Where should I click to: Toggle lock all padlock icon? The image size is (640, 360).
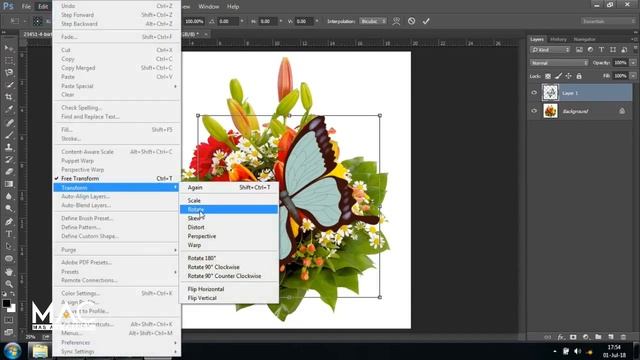point(579,76)
